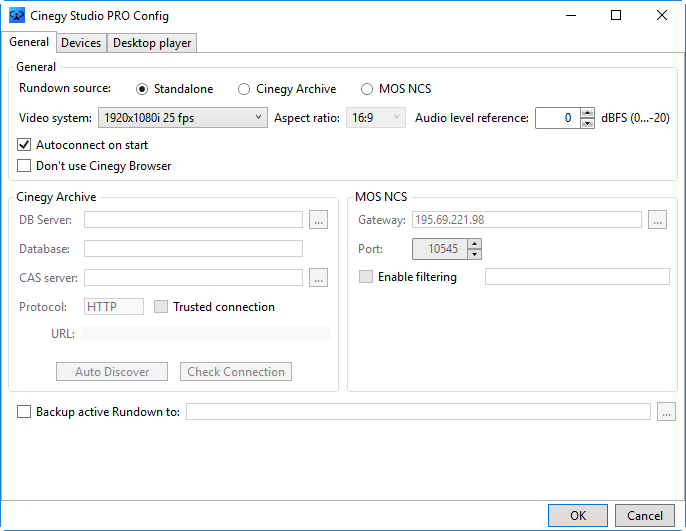Click the Port number field
This screenshot has width=686, height=531.
[x=440, y=248]
